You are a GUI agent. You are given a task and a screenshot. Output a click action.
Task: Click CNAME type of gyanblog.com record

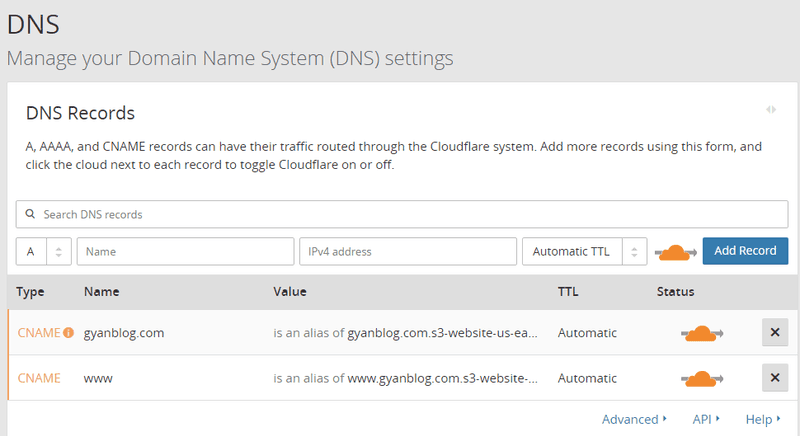pos(39,332)
